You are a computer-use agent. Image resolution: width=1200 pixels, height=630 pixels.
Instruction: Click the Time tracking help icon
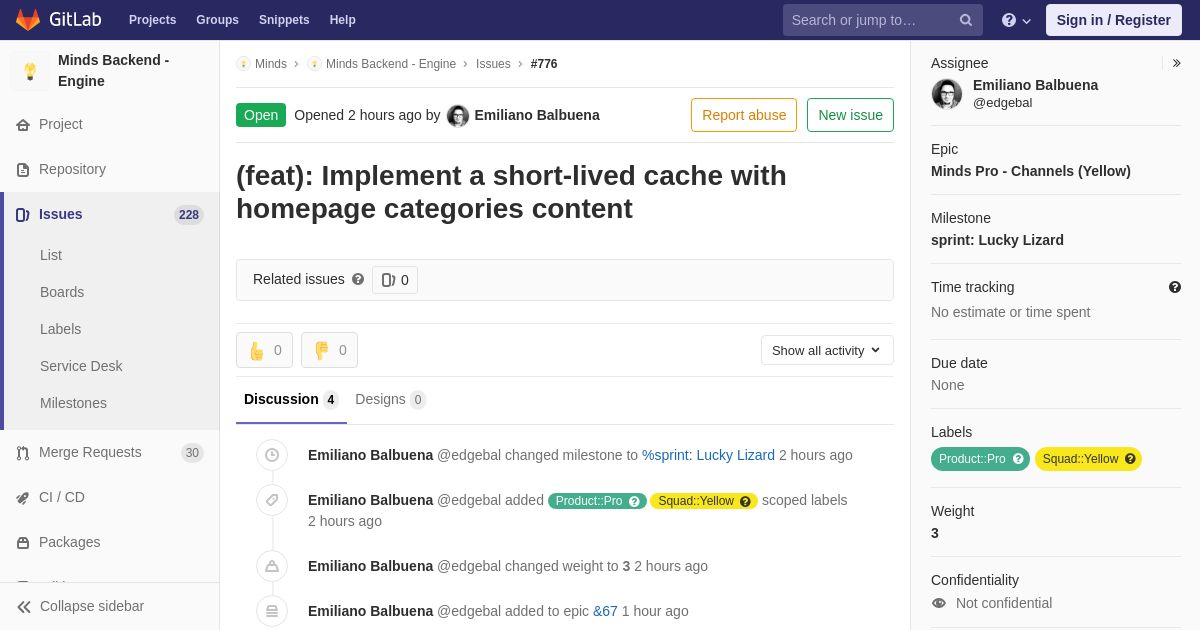(x=1175, y=287)
